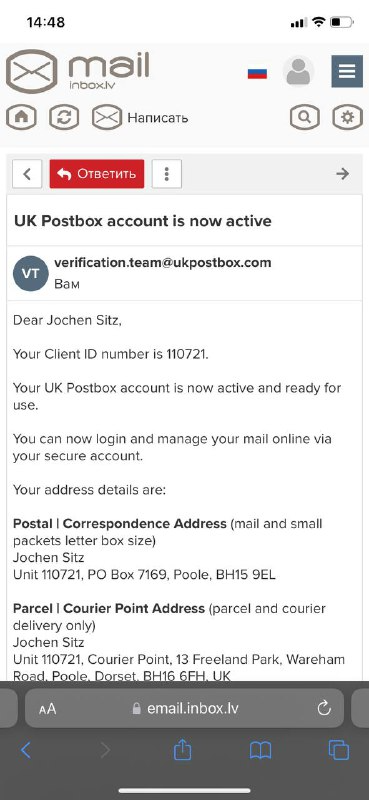This screenshot has width=369, height=800.
Task: Open the mail search icon
Action: pyautogui.click(x=305, y=117)
